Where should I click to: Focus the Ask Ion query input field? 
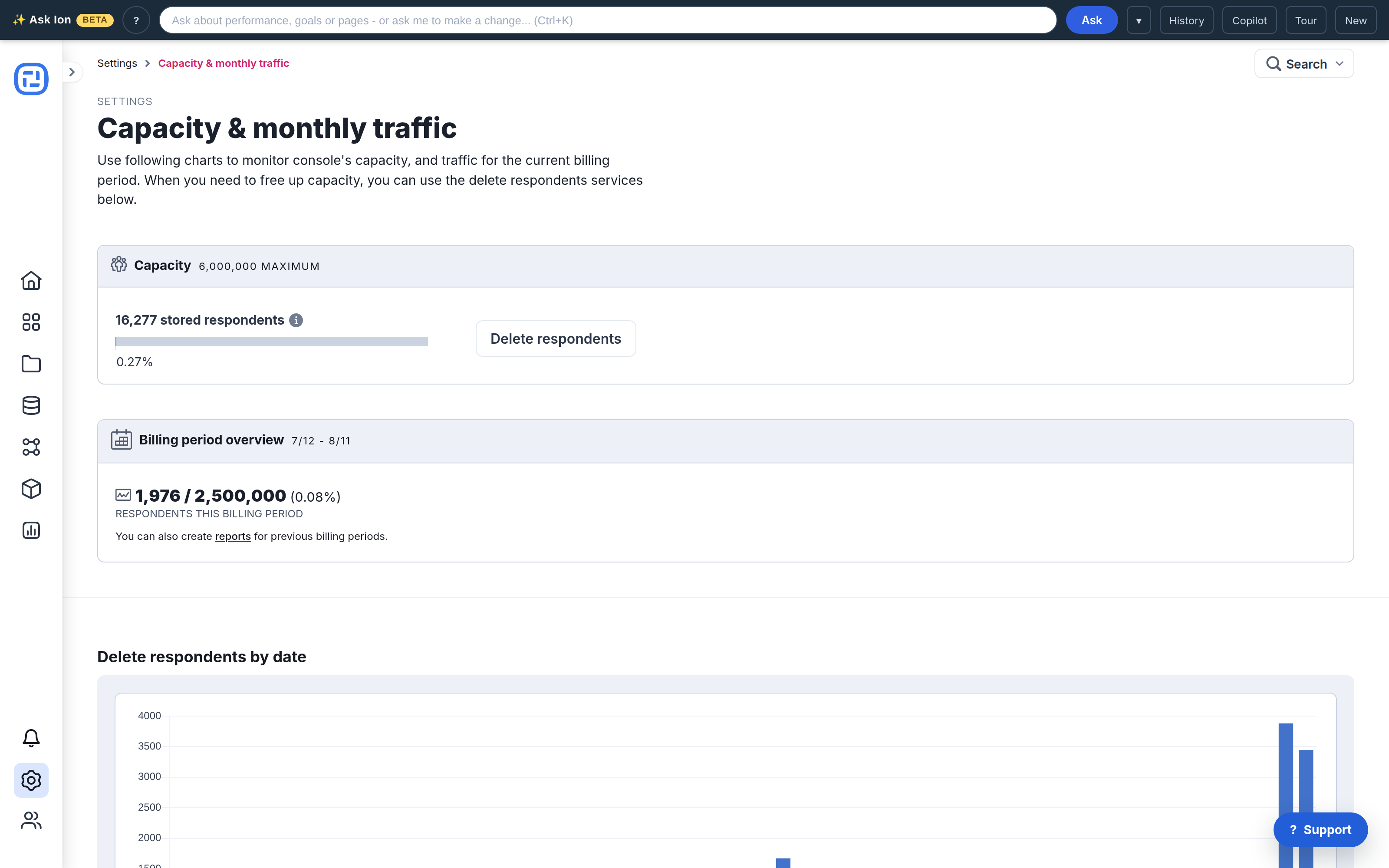tap(608, 20)
